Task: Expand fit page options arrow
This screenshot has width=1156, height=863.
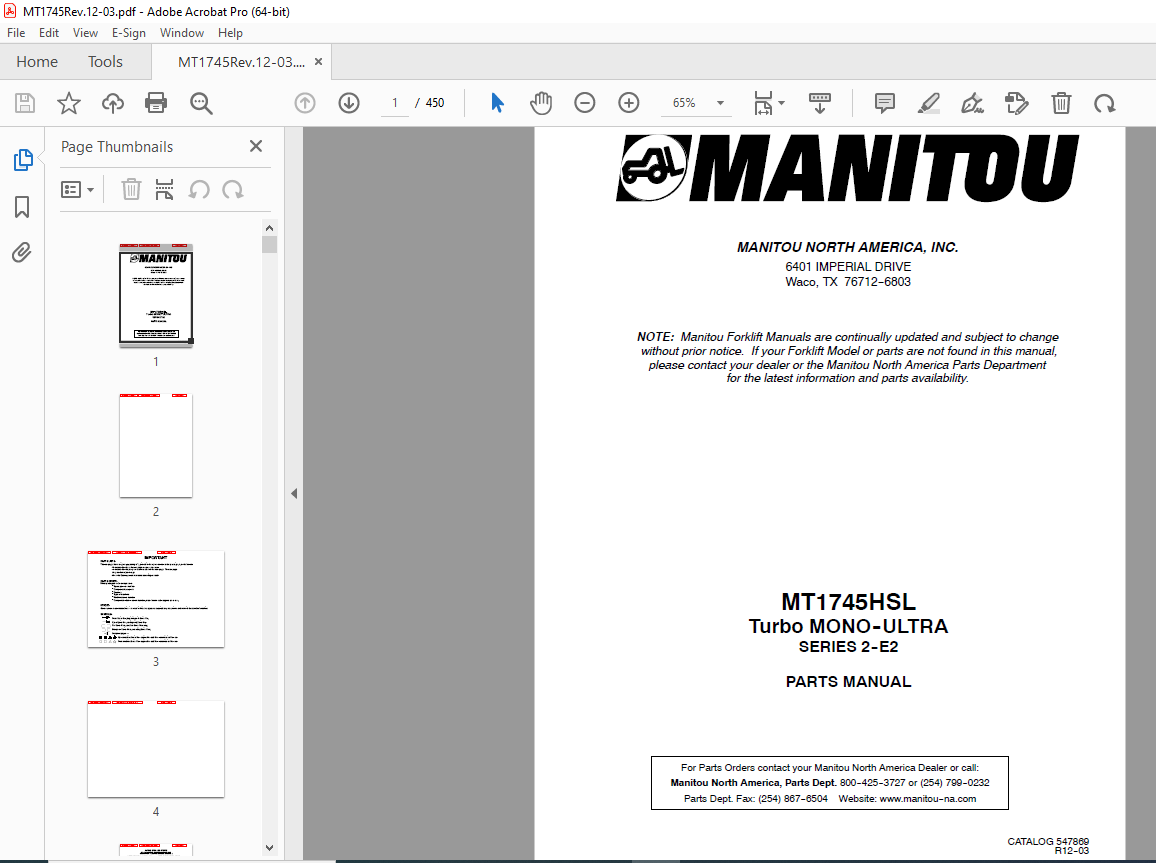Action: click(781, 103)
